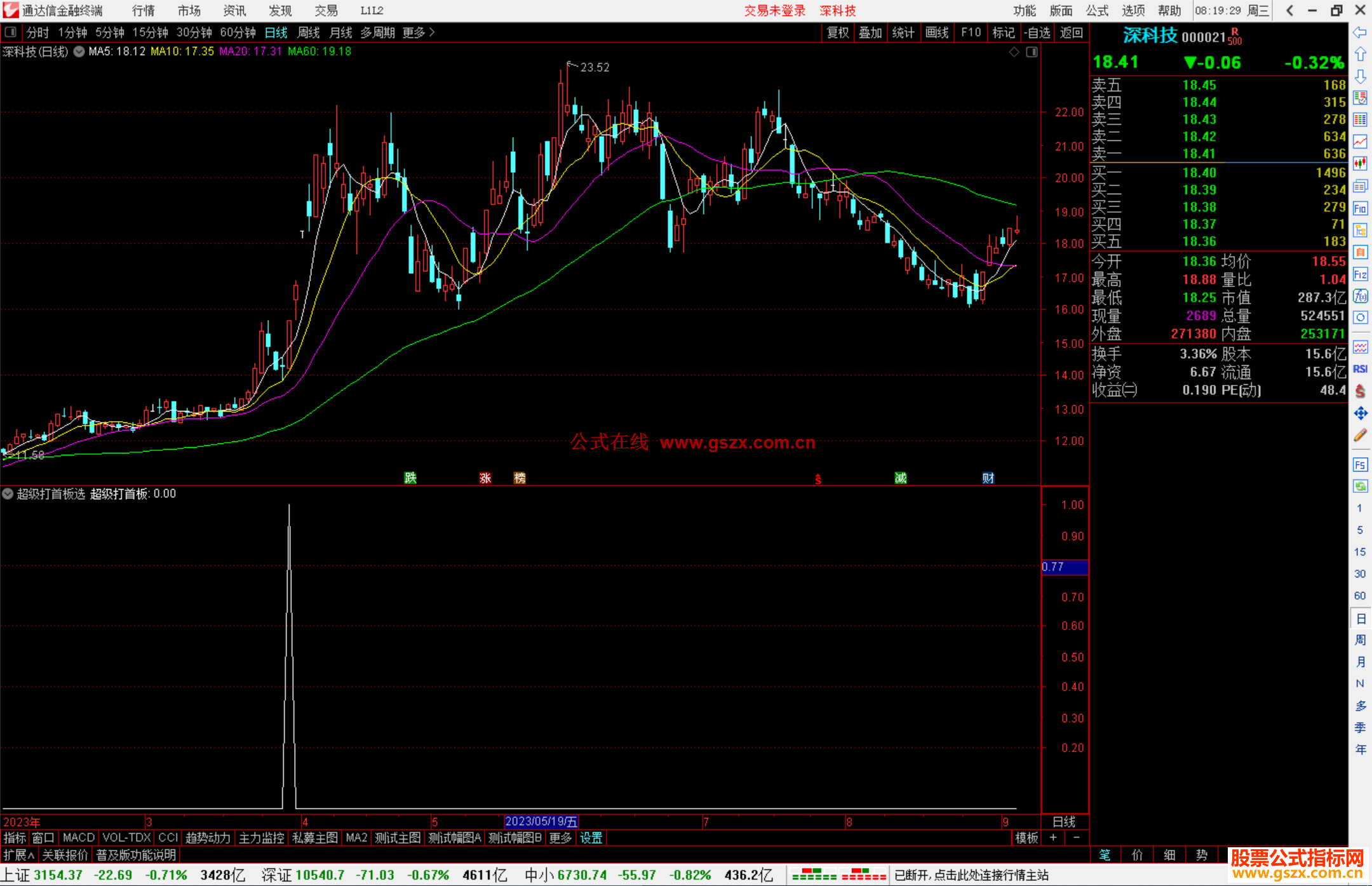Click the F10 icon in right sidebar
This screenshot has height=886, width=1372.
click(x=1360, y=208)
